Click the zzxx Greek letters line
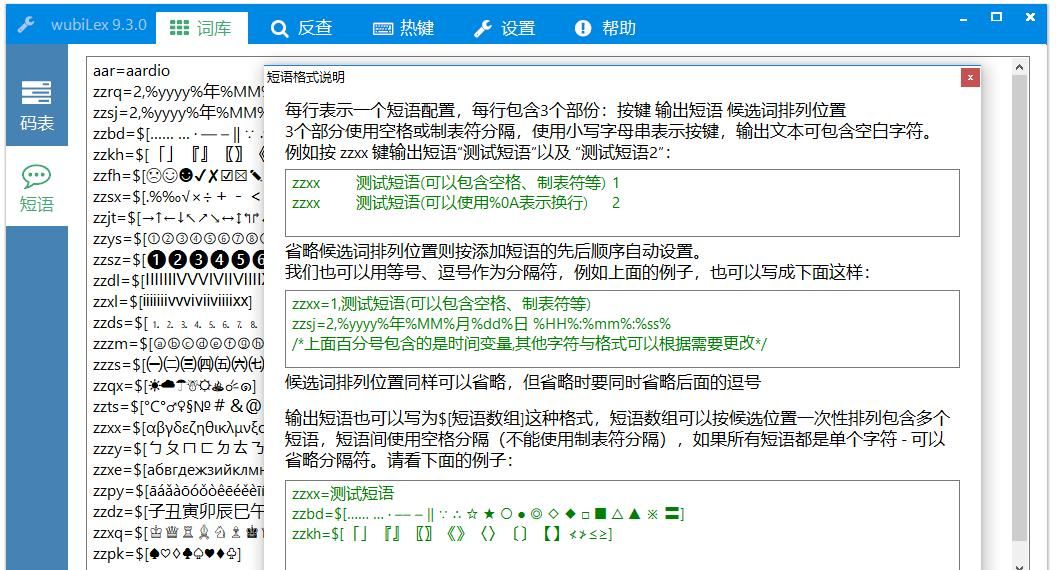The image size is (1056, 570). (178, 427)
